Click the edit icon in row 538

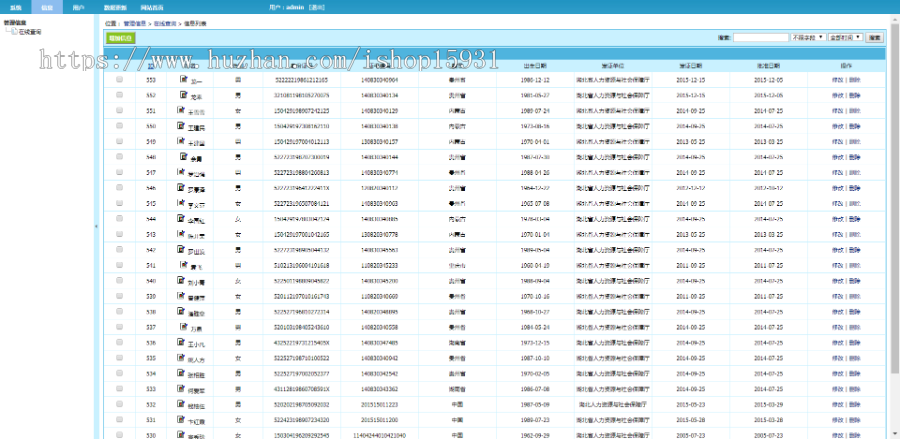click(x=184, y=311)
